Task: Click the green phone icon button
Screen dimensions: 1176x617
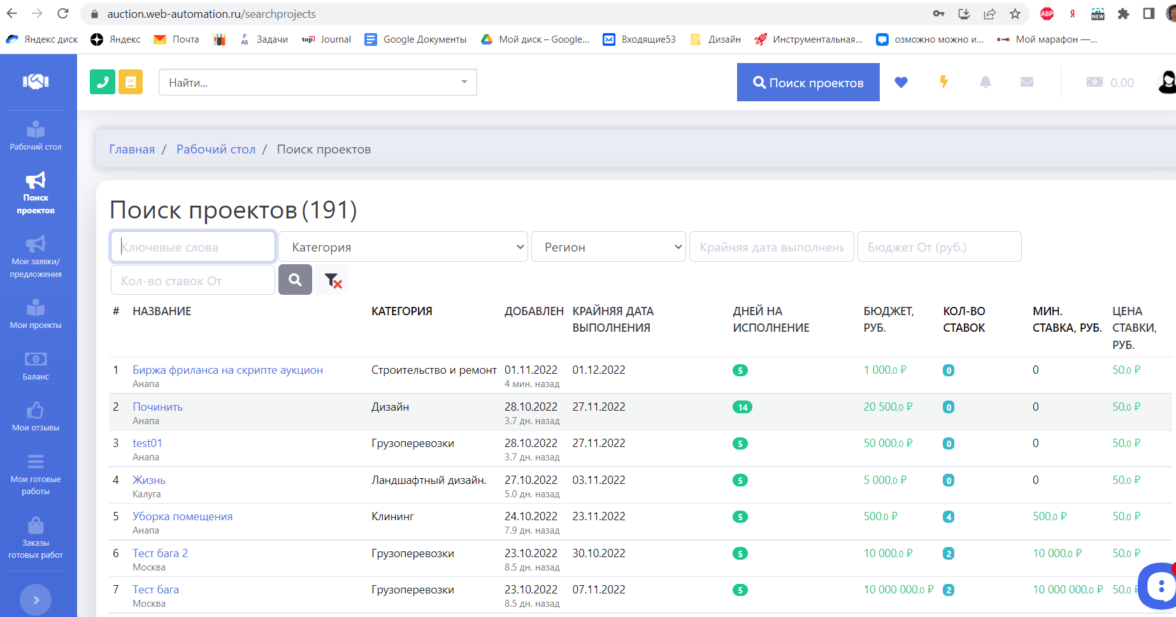Action: 102,82
